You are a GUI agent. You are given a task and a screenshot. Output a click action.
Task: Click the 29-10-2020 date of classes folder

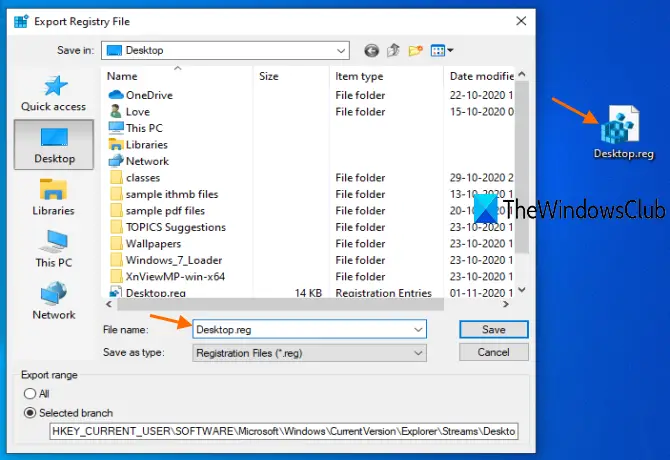(x=481, y=178)
